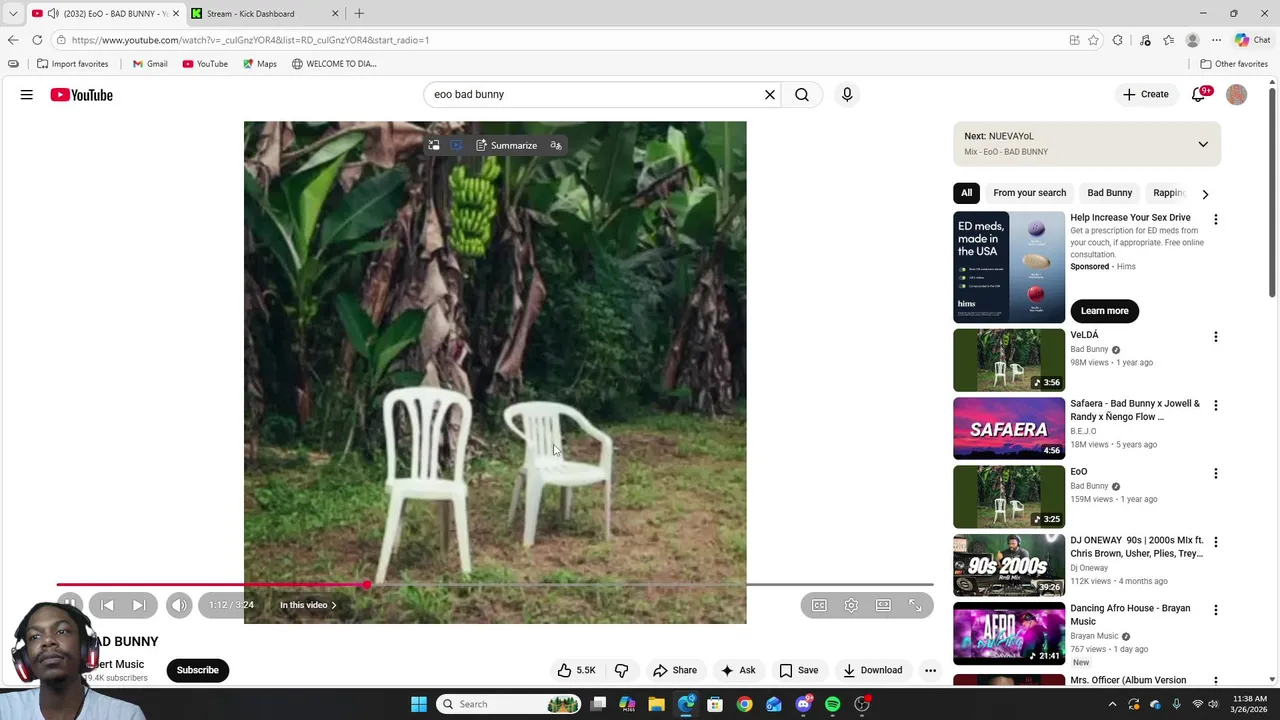Open the YouTube guide hamburger menu
The image size is (1280, 720).
27,95
